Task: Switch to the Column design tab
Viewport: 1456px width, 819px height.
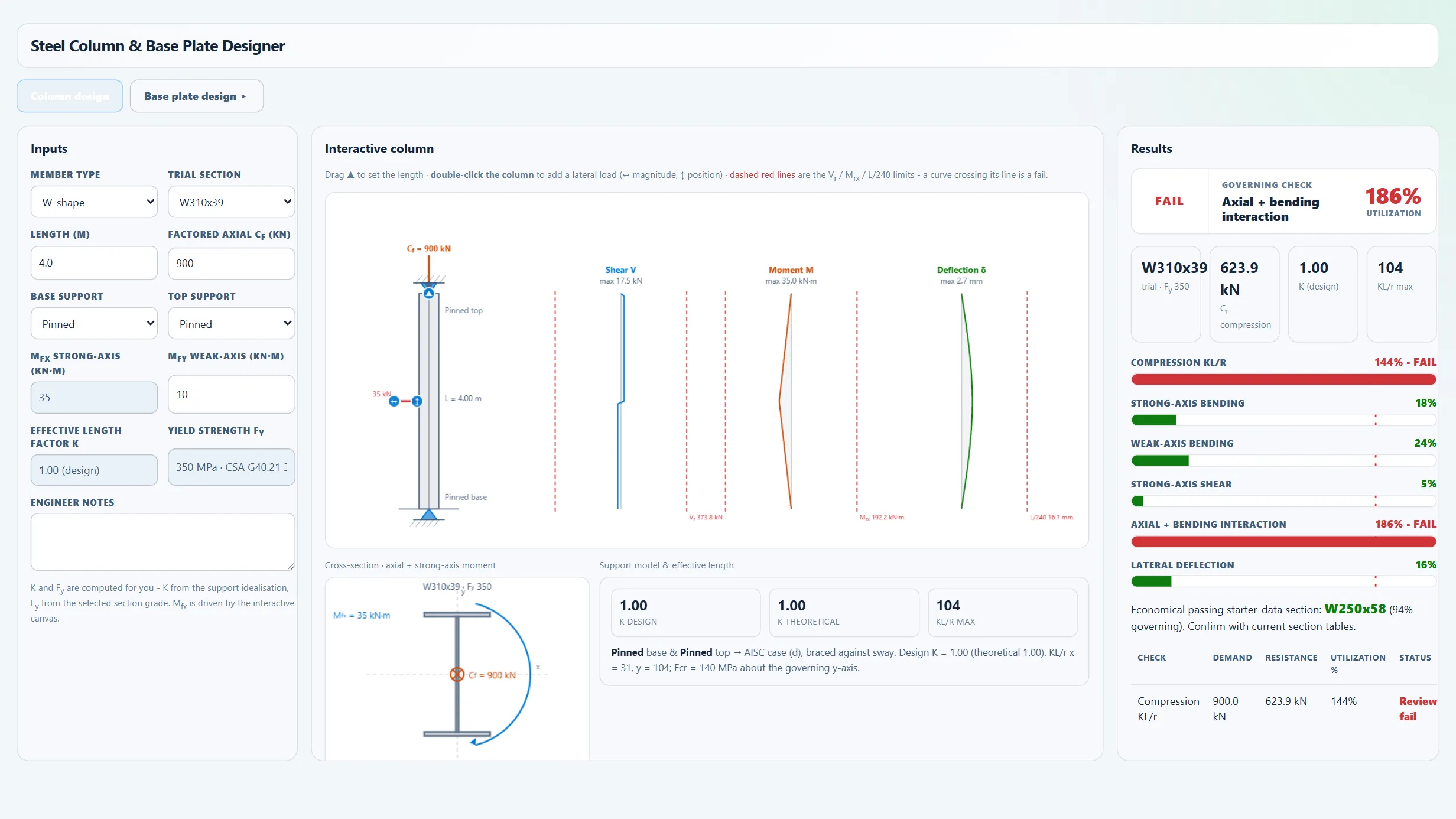Action: (x=70, y=96)
